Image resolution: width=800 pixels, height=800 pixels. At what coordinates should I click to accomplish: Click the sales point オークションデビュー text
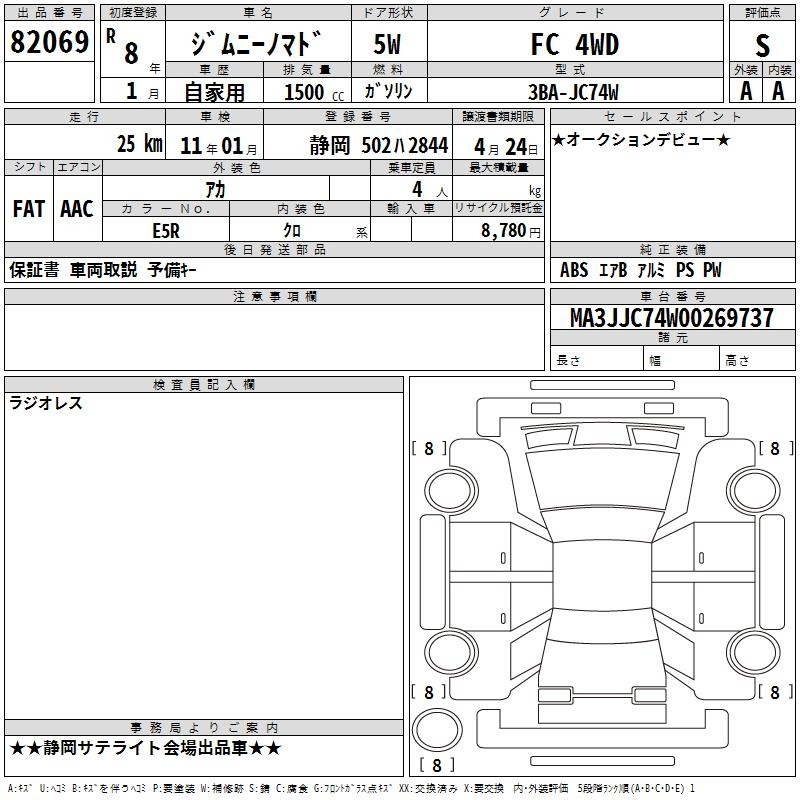640,140
